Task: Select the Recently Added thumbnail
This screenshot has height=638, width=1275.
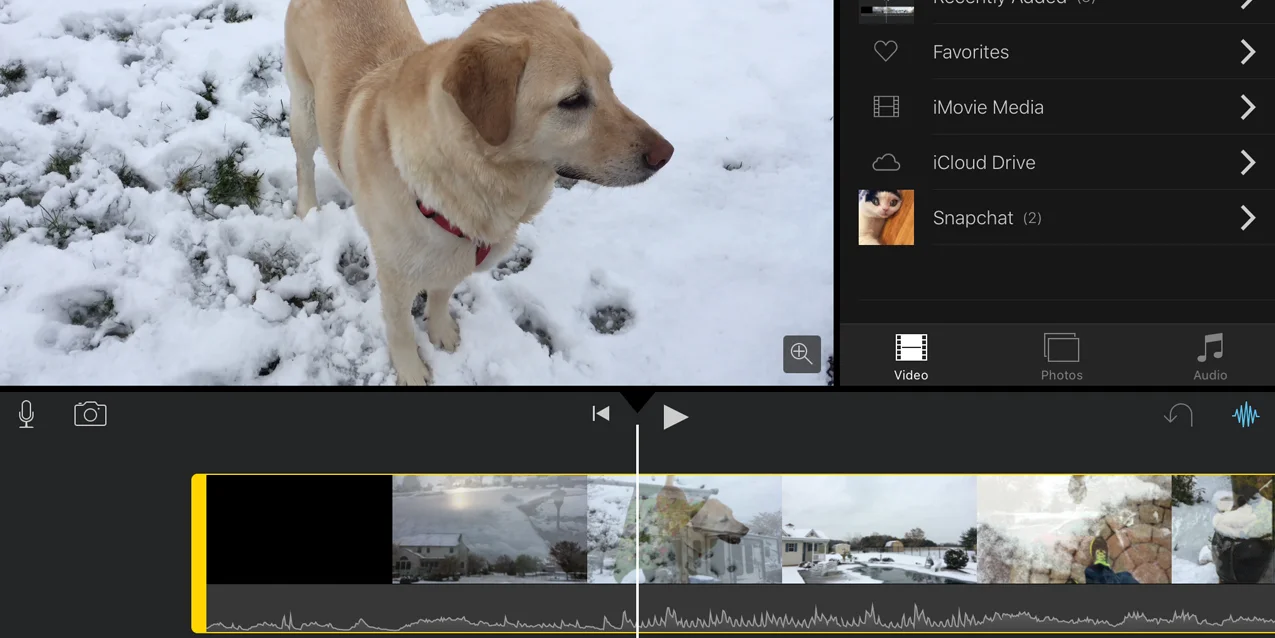Action: point(886,11)
